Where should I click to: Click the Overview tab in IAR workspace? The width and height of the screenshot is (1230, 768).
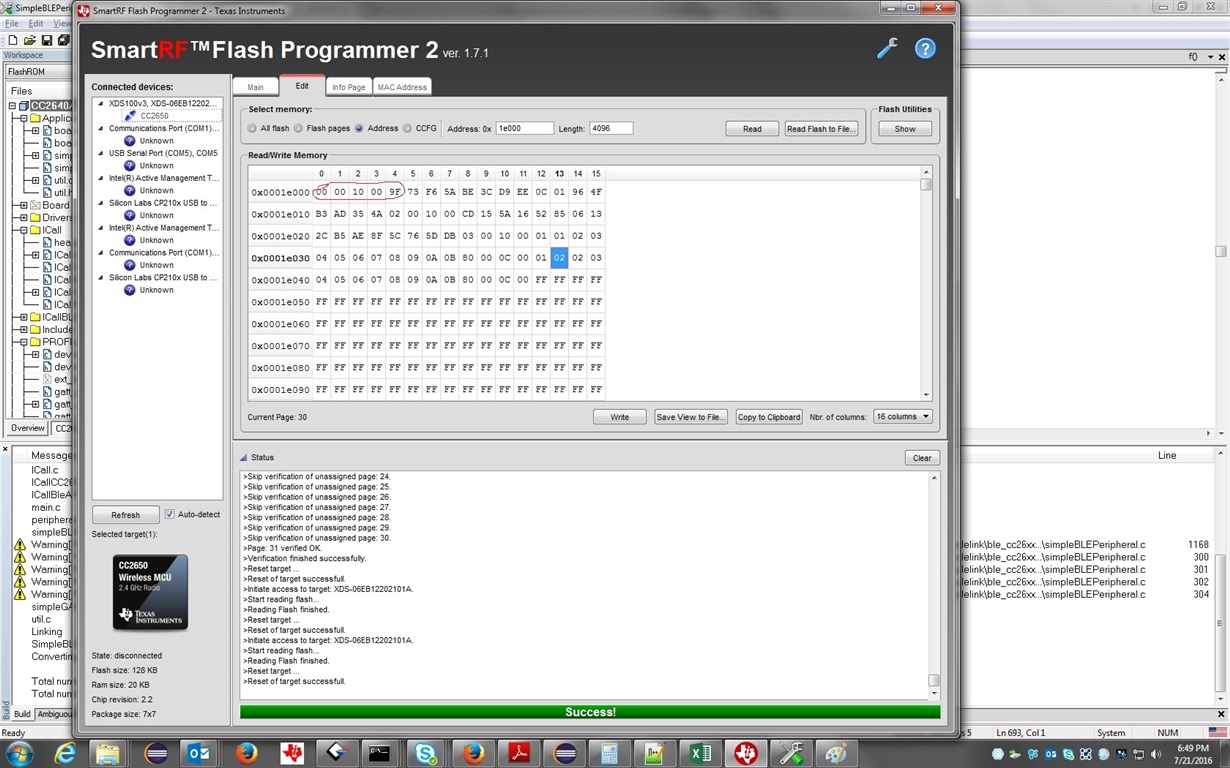[27, 428]
